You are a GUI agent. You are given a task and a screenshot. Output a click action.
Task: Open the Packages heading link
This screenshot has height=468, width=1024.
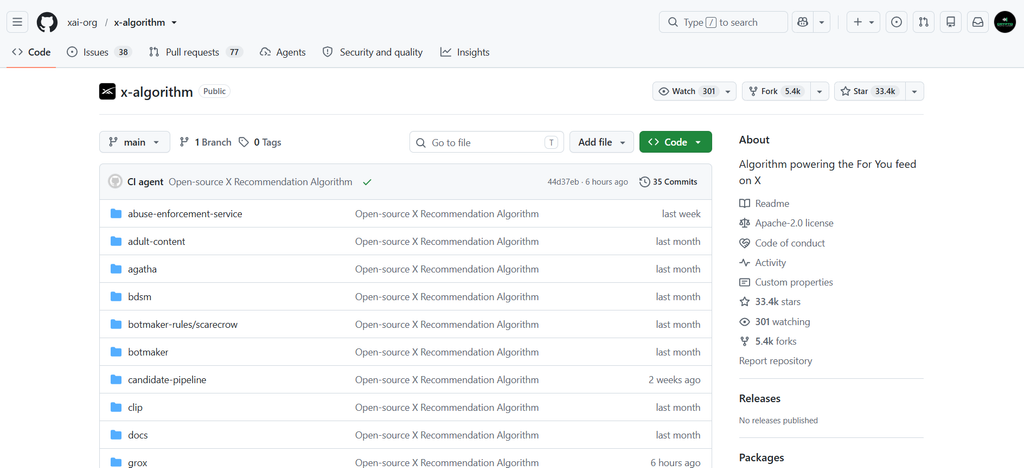click(x=761, y=458)
